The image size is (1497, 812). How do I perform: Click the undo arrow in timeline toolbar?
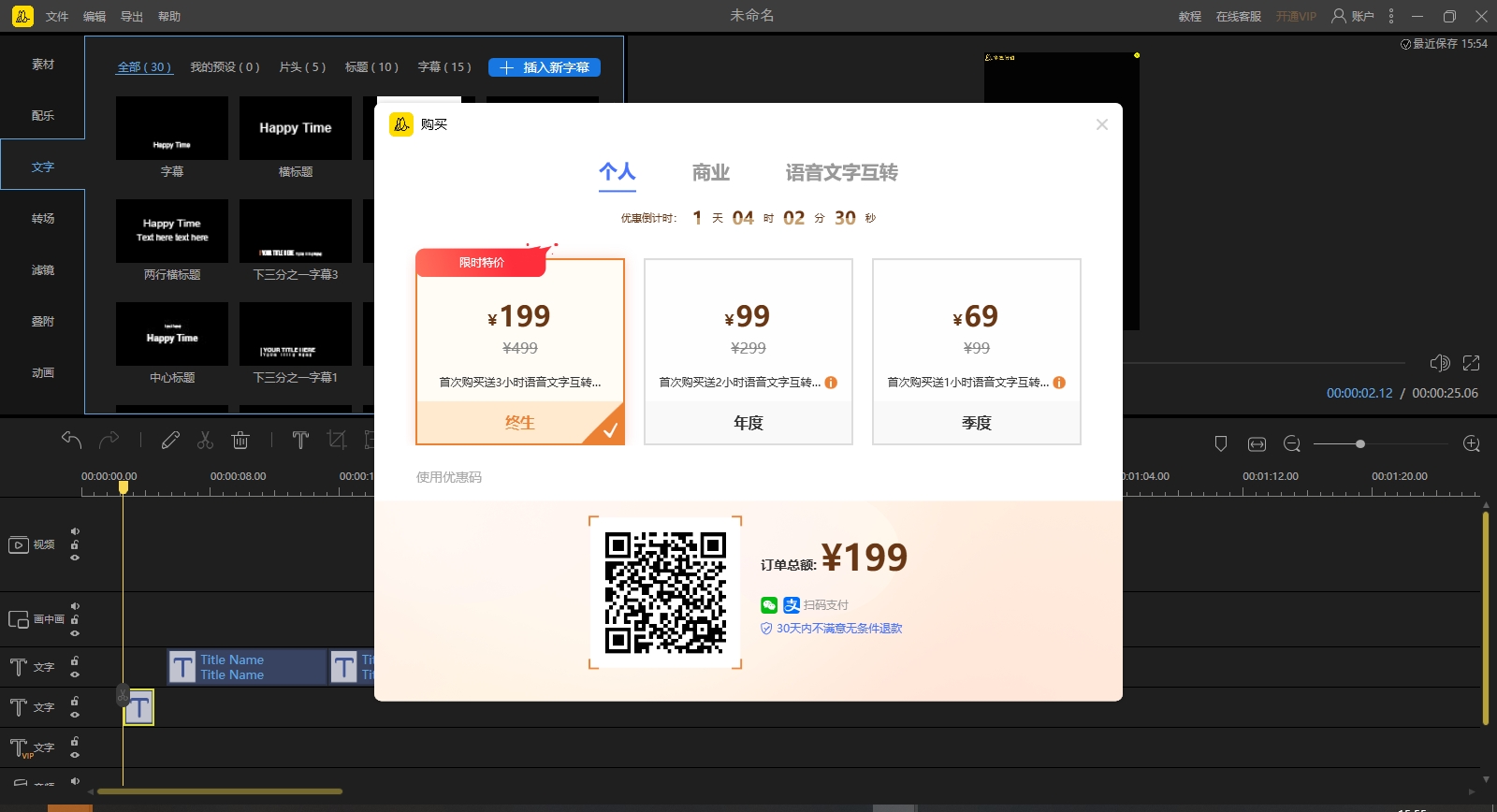[x=71, y=440]
